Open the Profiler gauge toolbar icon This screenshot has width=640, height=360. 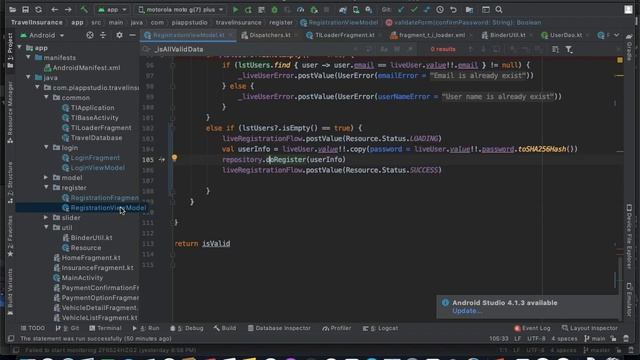tap(301, 9)
